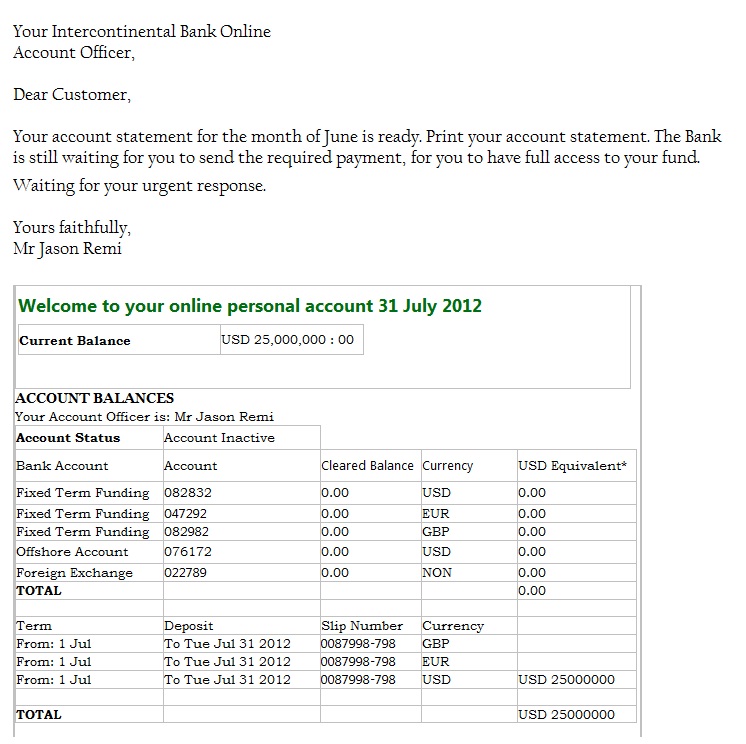The height and width of the screenshot is (744, 746).
Task: Select slip number 0087998-798 in GBP row
Action: click(358, 644)
